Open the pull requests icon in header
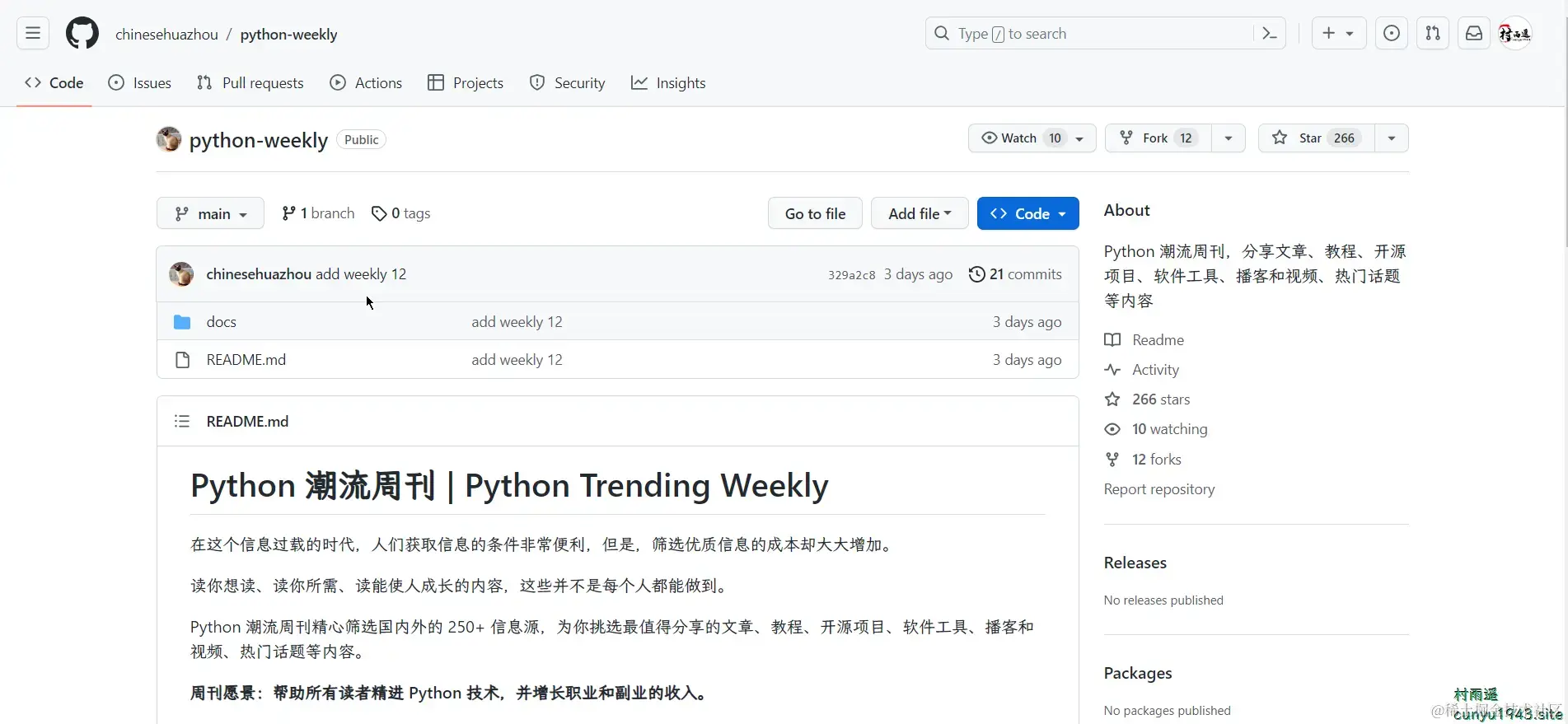Screen dimensions: 1568x724 pos(1433,34)
